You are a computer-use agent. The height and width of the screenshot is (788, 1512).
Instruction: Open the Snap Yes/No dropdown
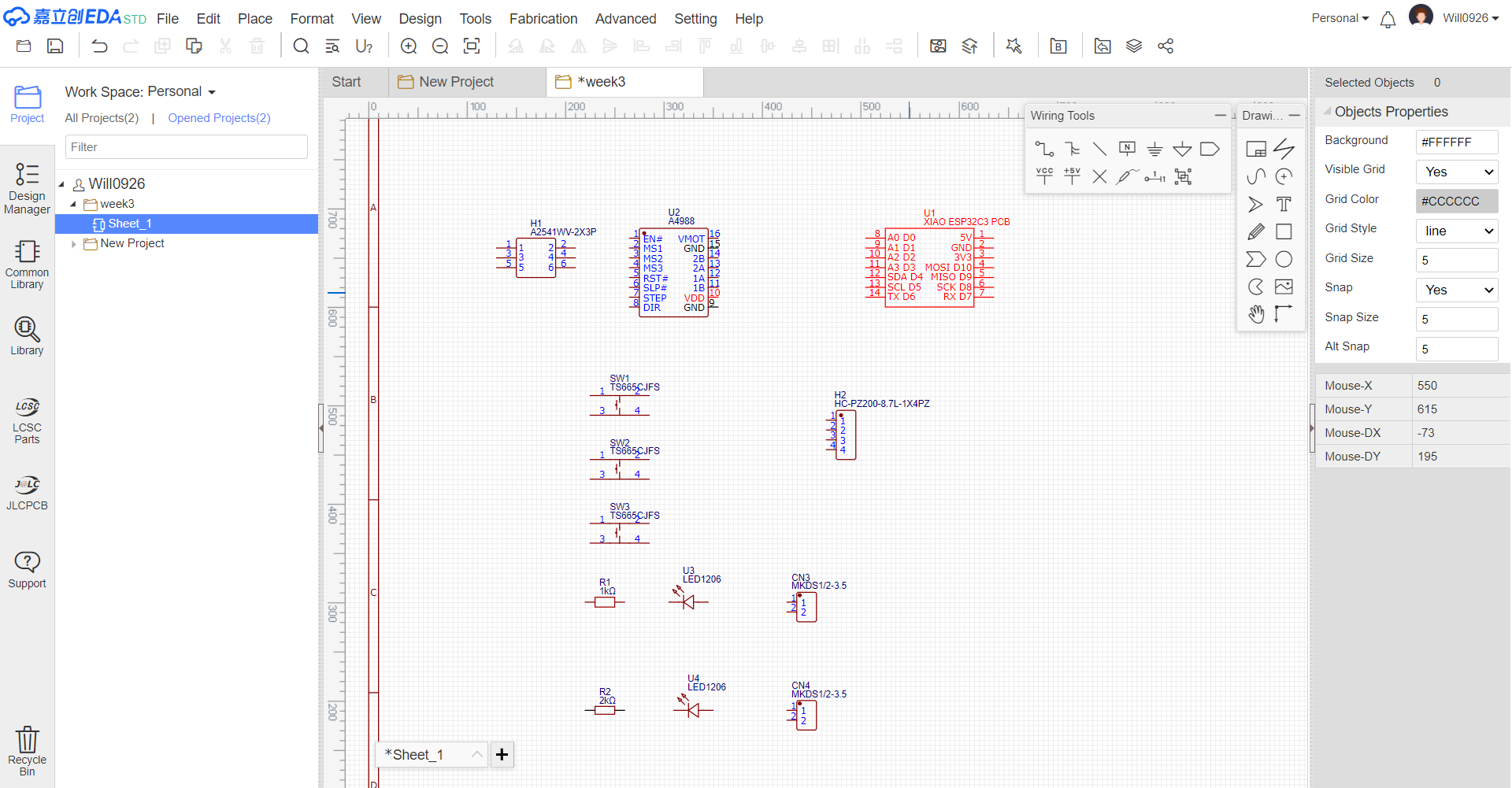1457,290
